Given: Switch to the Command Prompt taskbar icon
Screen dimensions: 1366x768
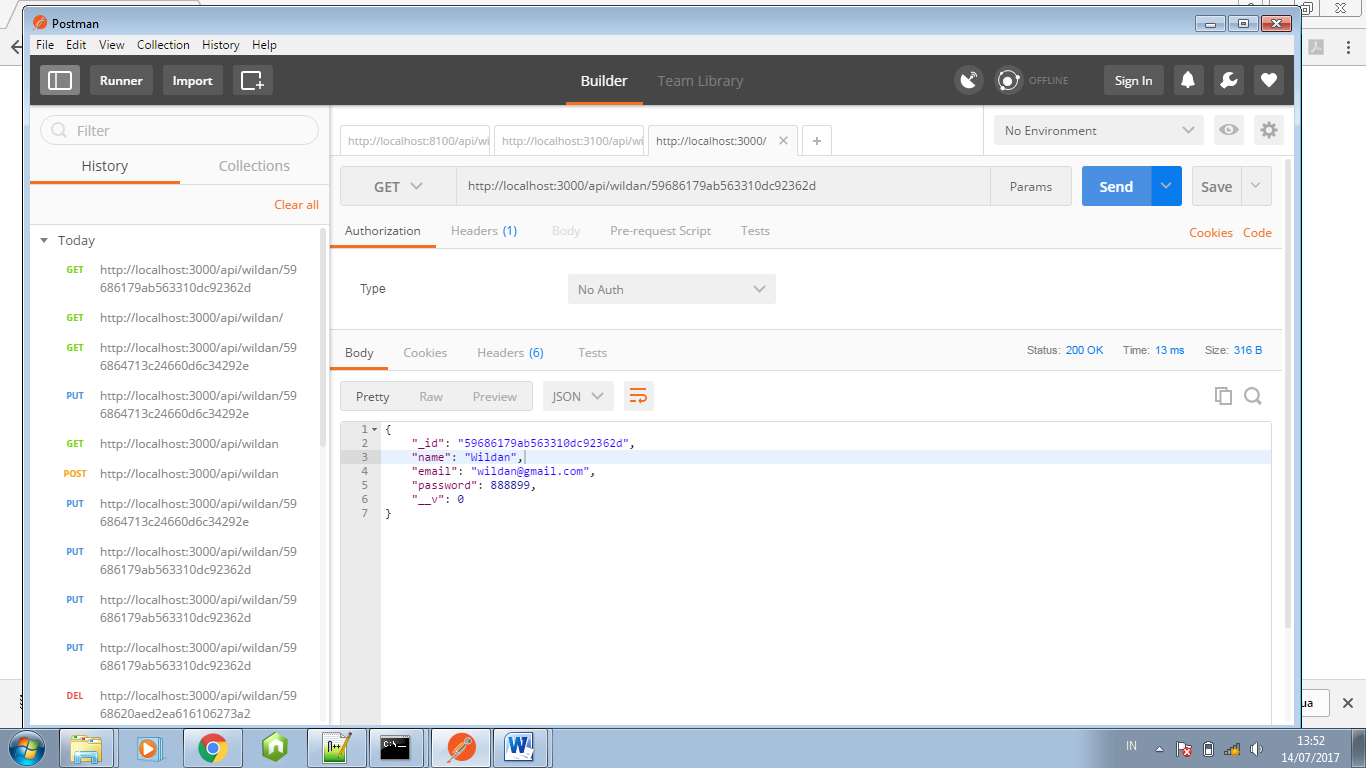Looking at the screenshot, I should coord(395,747).
